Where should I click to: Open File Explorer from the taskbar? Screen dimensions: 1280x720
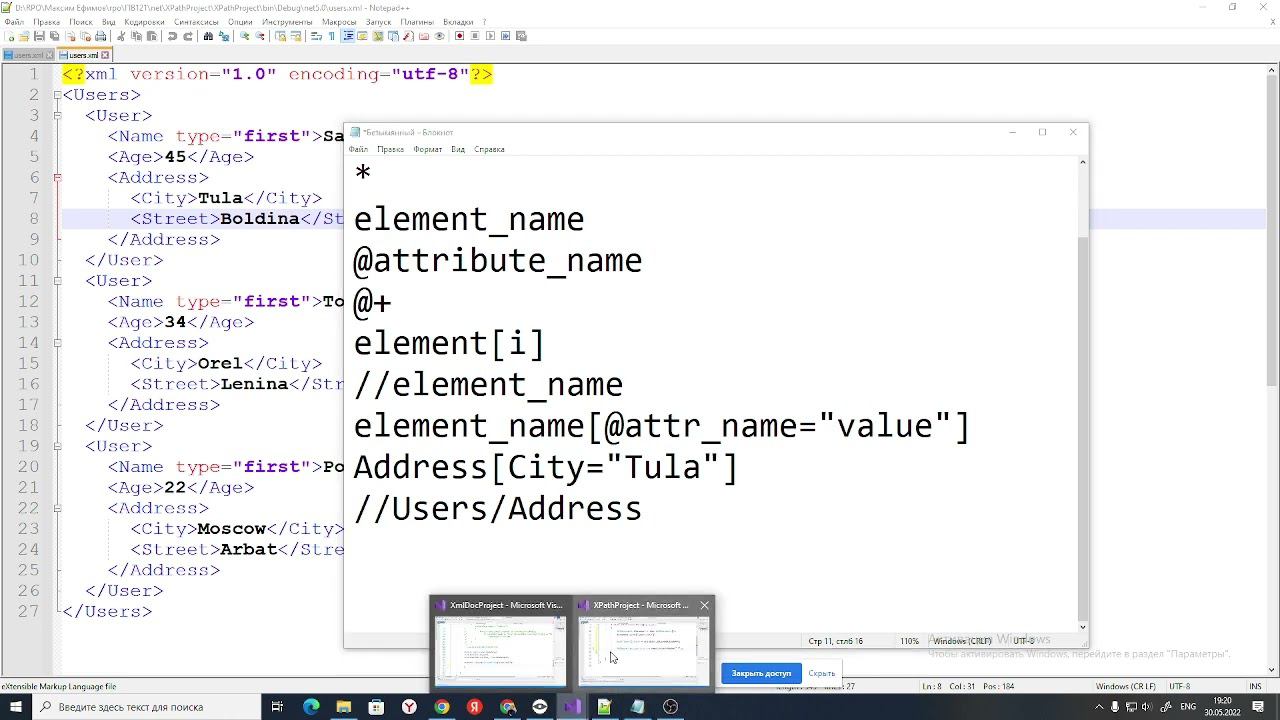pos(344,707)
